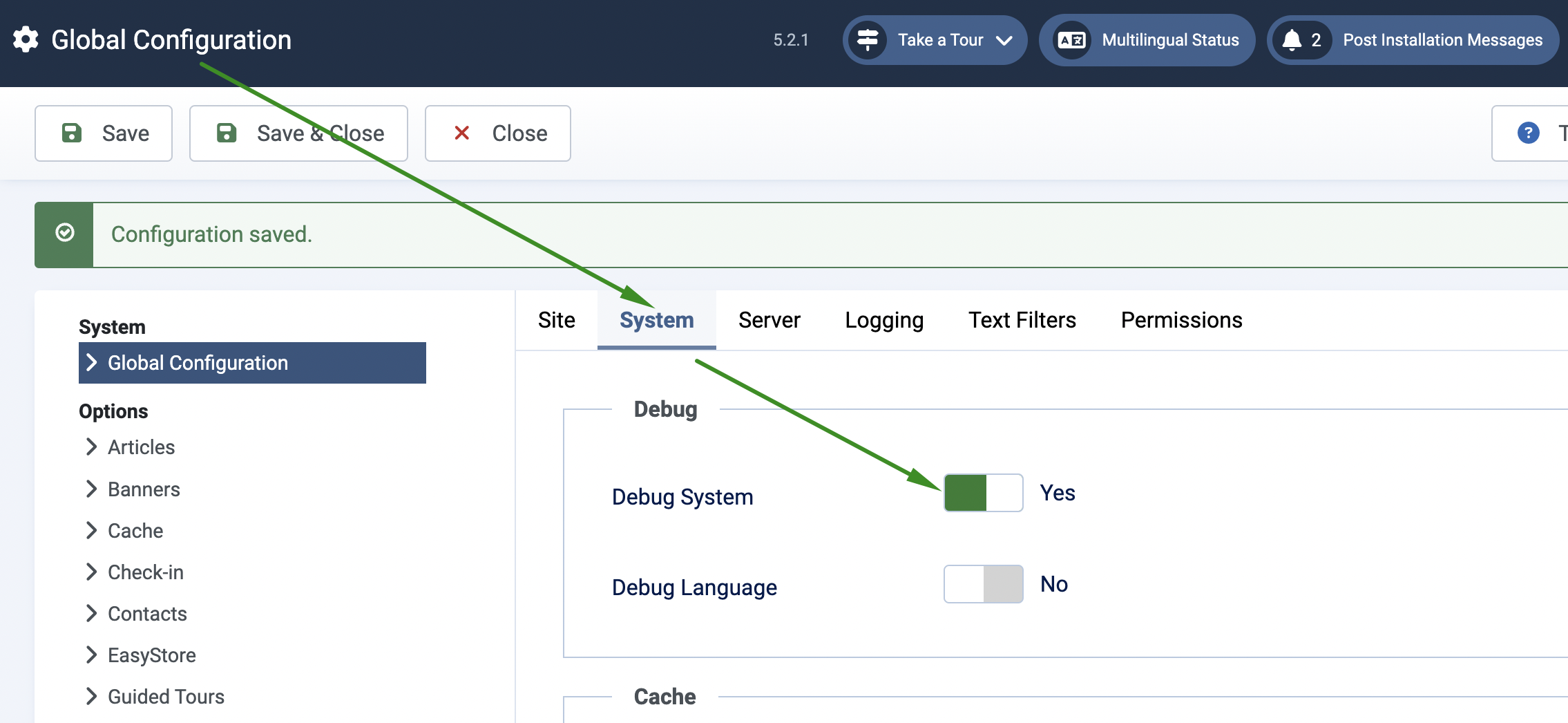
Task: Click the Take a Tour signpost icon
Action: coord(868,40)
